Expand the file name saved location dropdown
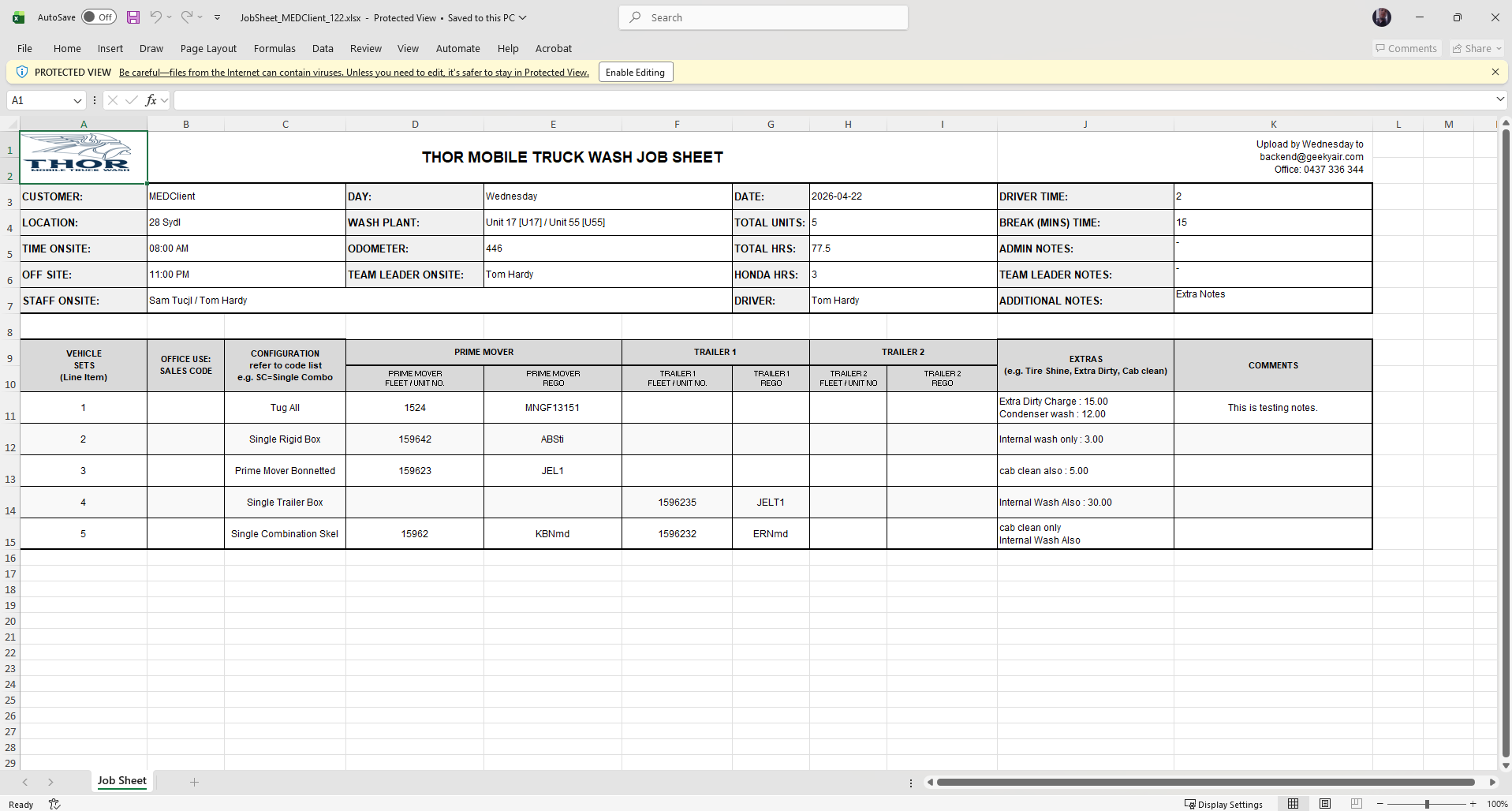This screenshot has height=811, width=1512. coord(522,17)
